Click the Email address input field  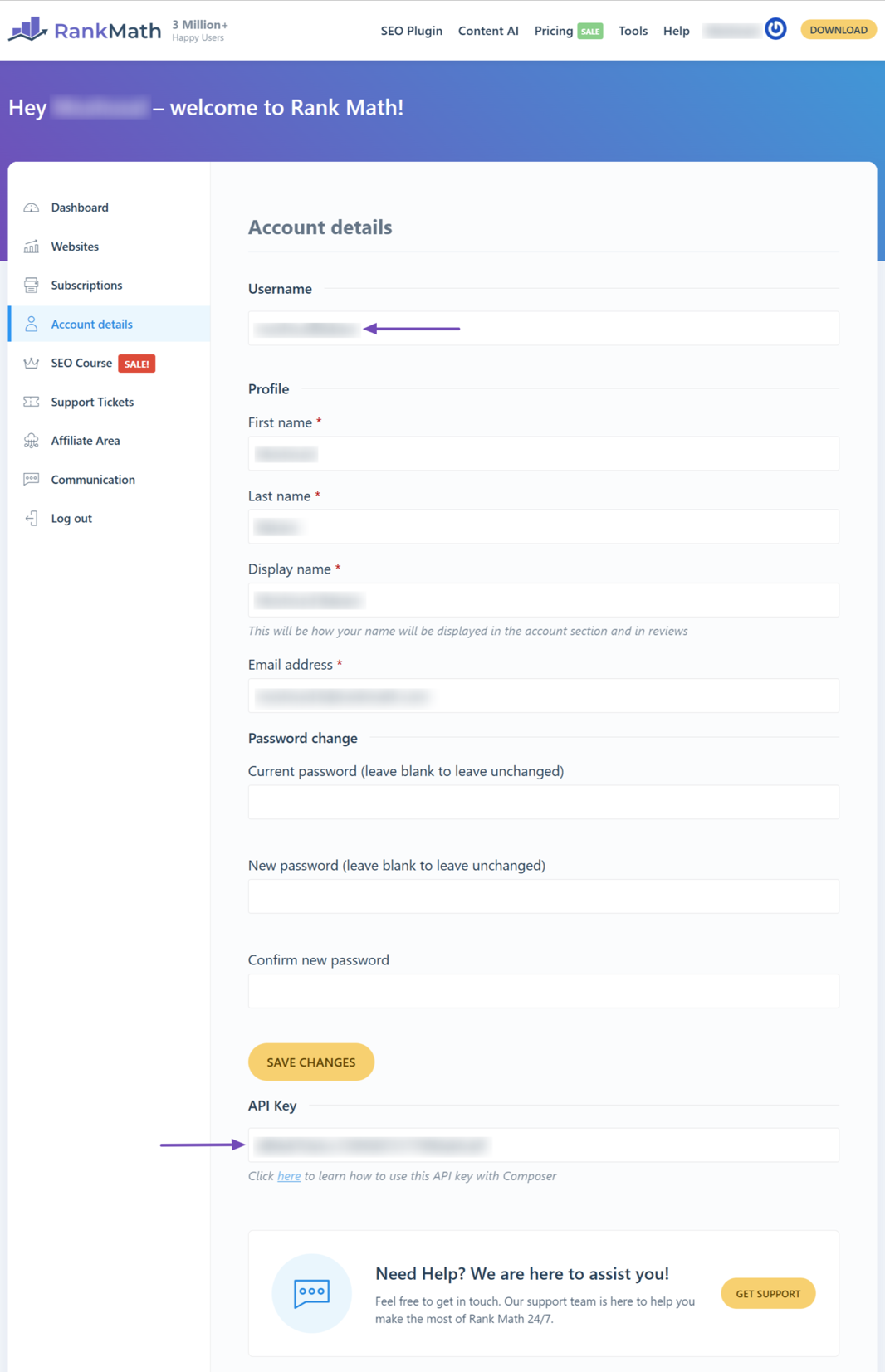coord(544,696)
